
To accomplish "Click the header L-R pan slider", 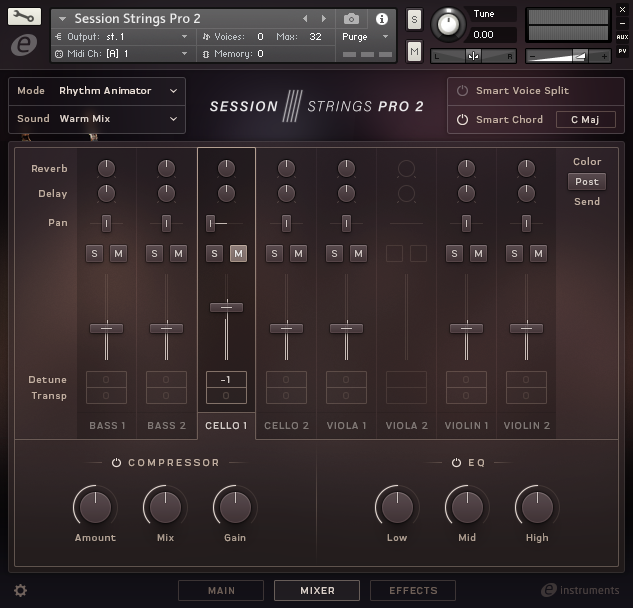I will tap(473, 57).
